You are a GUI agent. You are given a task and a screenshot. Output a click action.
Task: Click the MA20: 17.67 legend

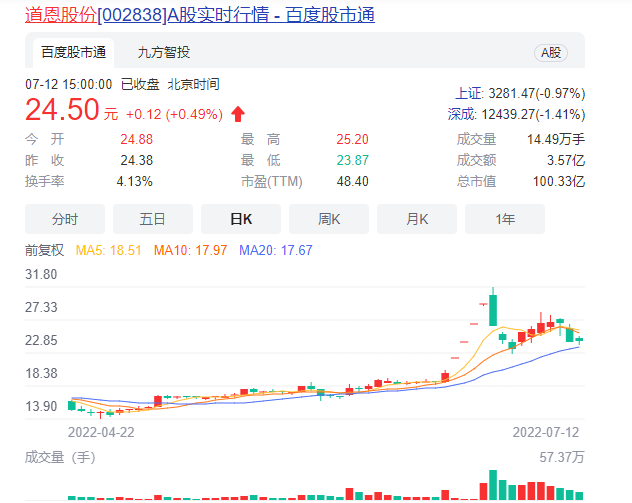click(x=276, y=250)
